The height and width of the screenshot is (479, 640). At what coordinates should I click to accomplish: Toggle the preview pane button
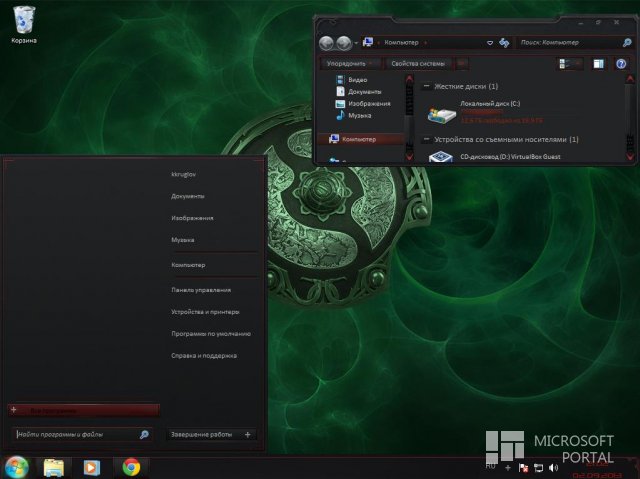coord(598,64)
